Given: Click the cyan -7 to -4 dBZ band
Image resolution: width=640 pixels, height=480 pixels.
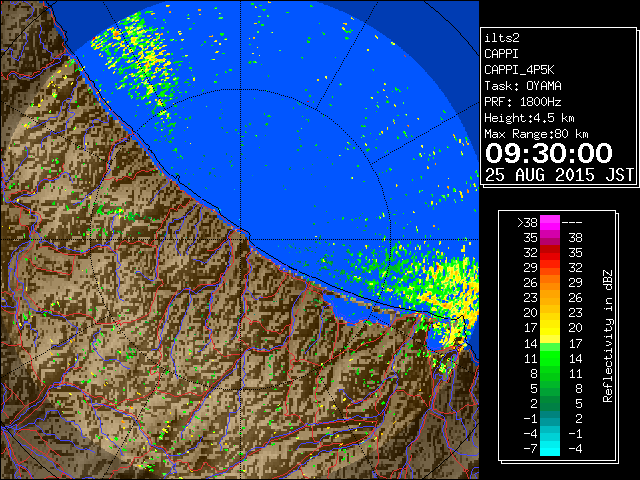Looking at the screenshot, I should (x=550, y=448).
